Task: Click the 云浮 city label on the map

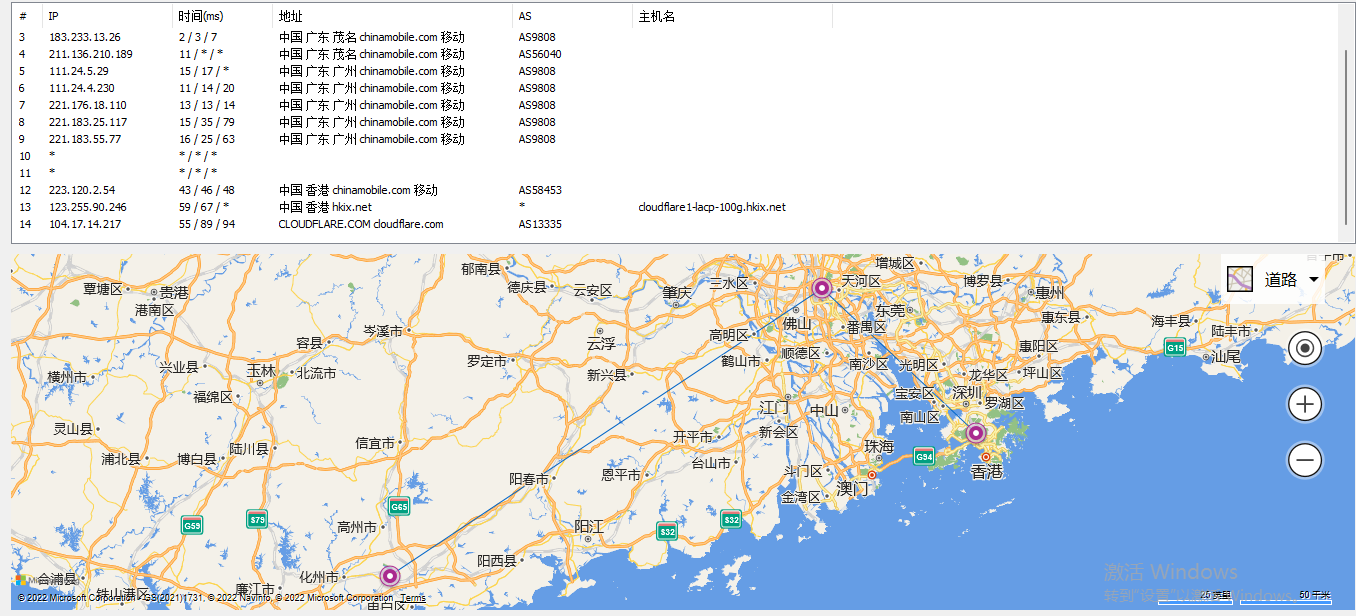Action: 601,343
